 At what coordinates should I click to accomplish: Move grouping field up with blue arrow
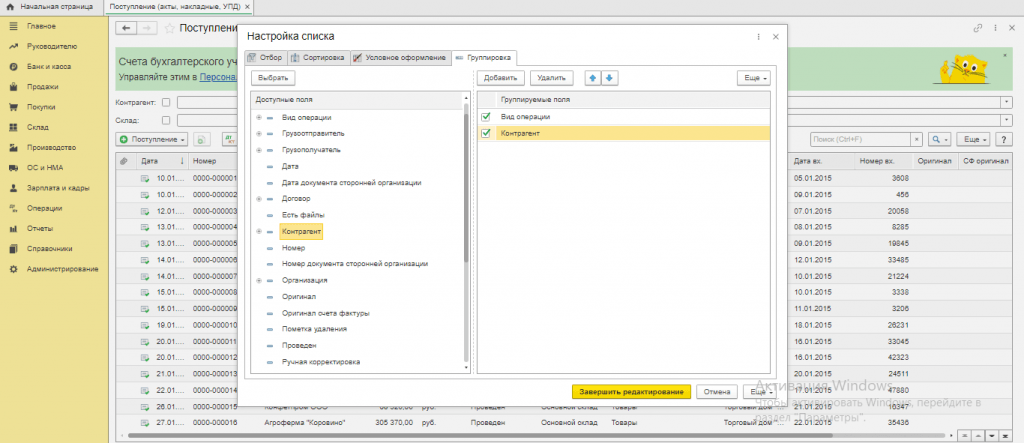pyautogui.click(x=593, y=77)
